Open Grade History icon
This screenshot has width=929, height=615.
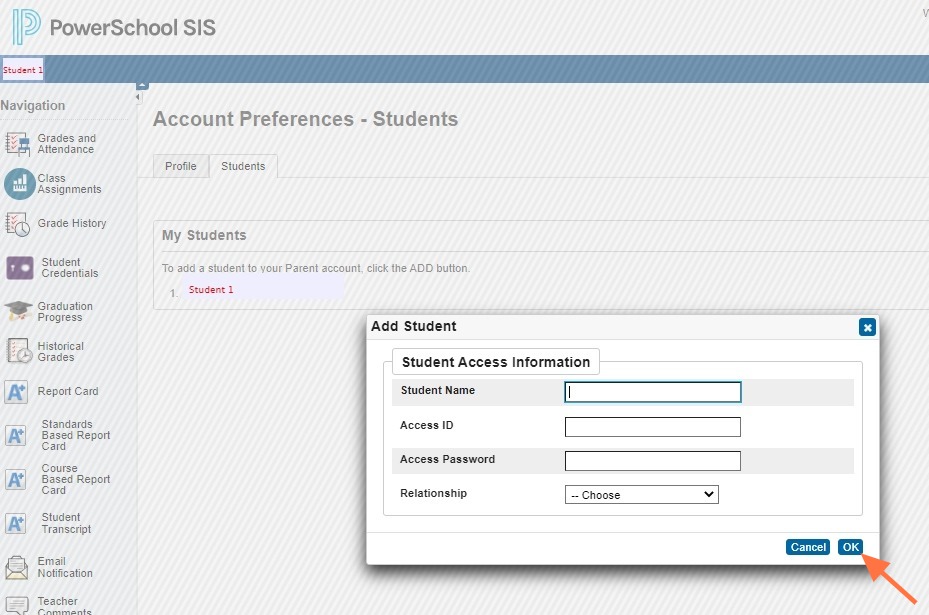coord(17,224)
